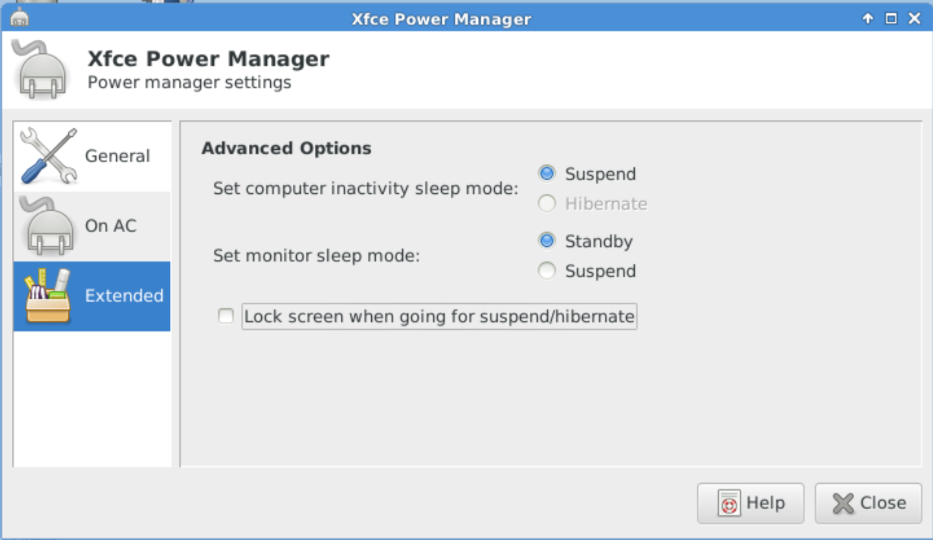Screen dimensions: 933x540
Task: Click the Xfce Power Manager title bar text
Action: [x=441, y=18]
